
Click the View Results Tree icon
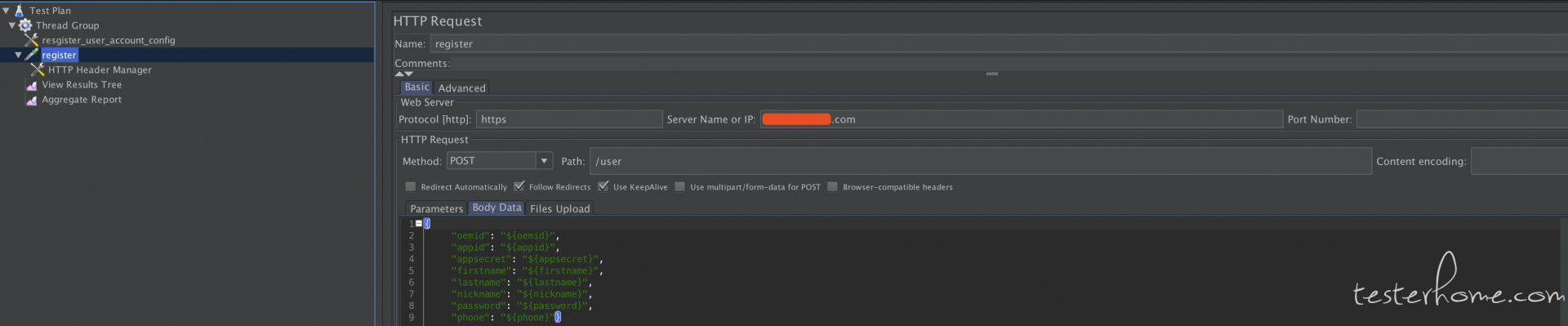click(32, 85)
